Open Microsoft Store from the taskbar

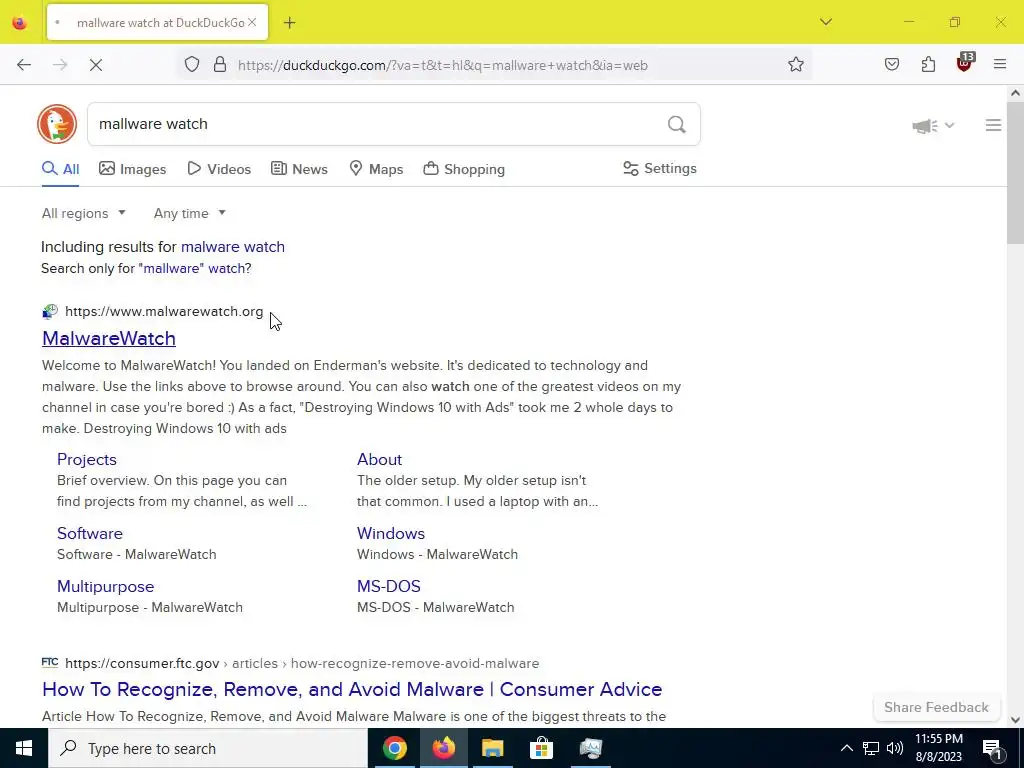pos(541,748)
